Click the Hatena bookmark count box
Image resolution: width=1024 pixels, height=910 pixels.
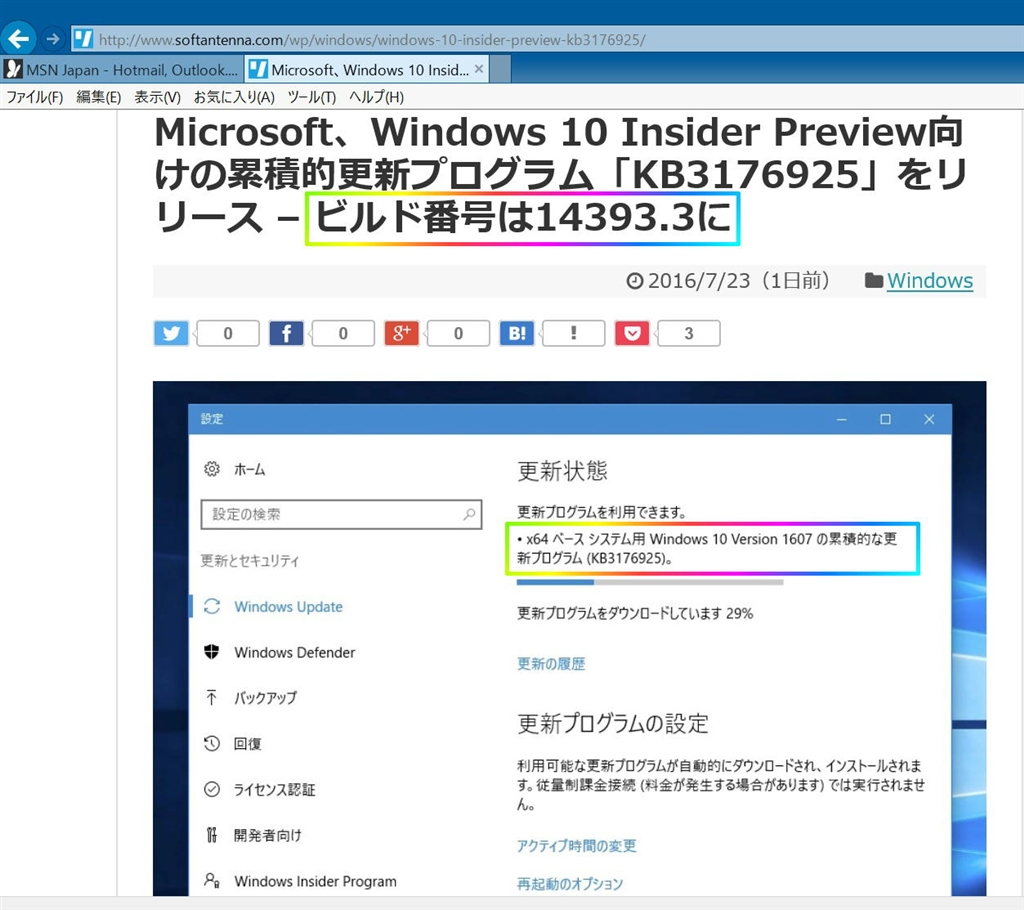(x=573, y=333)
